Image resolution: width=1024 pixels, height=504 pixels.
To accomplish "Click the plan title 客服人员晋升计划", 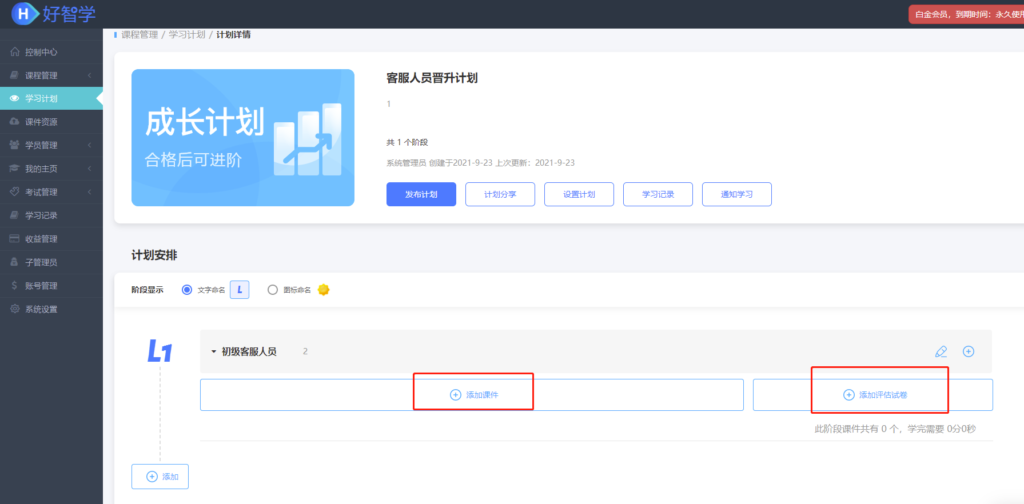I will click(x=432, y=78).
